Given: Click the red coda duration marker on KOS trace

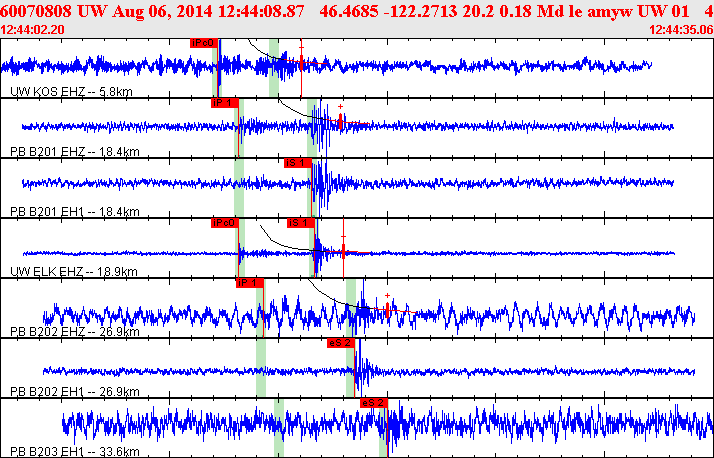Looking at the screenshot, I should pyautogui.click(x=301, y=63).
